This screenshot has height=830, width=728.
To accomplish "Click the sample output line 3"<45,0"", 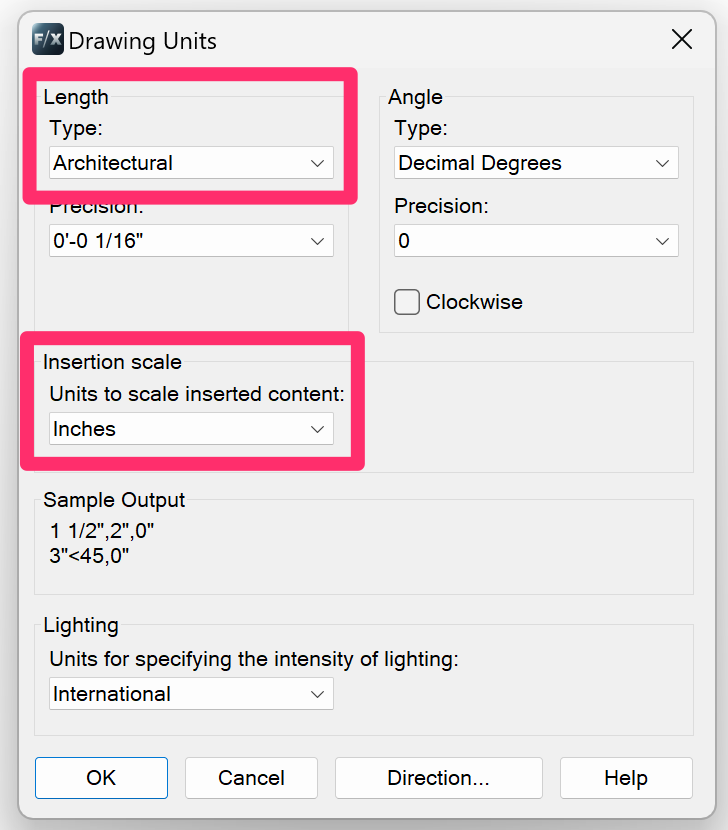I will [x=89, y=555].
